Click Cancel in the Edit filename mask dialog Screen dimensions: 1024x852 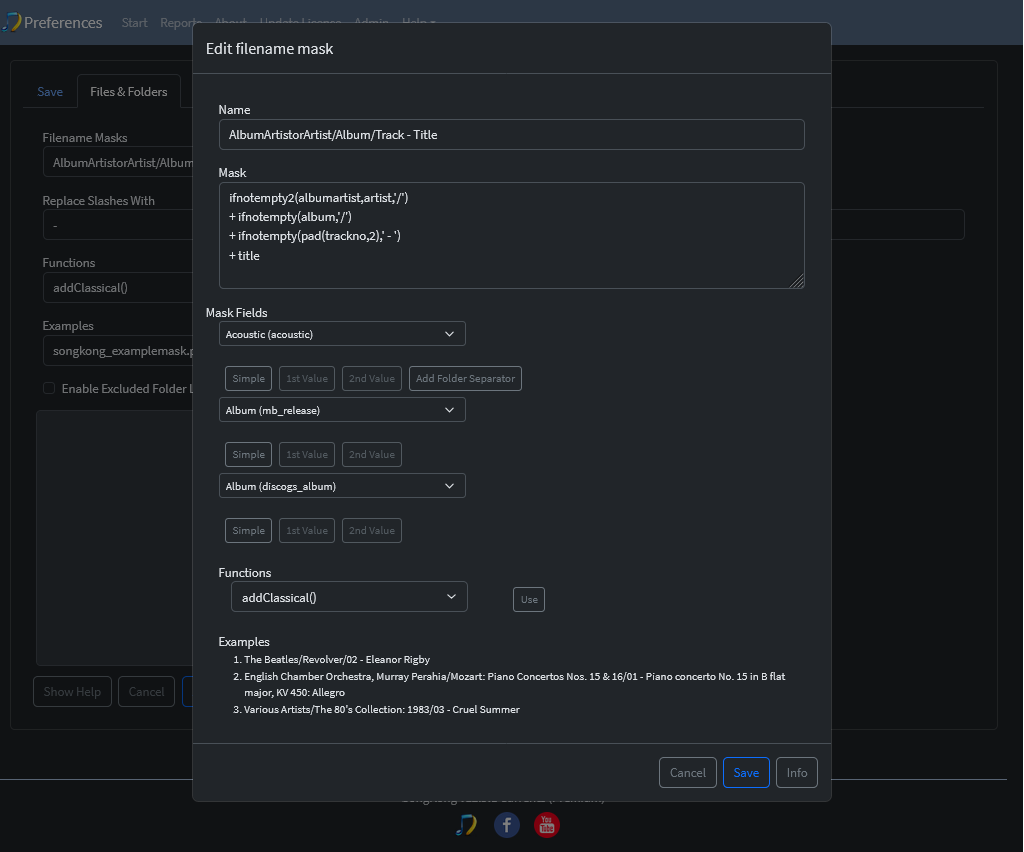[688, 772]
